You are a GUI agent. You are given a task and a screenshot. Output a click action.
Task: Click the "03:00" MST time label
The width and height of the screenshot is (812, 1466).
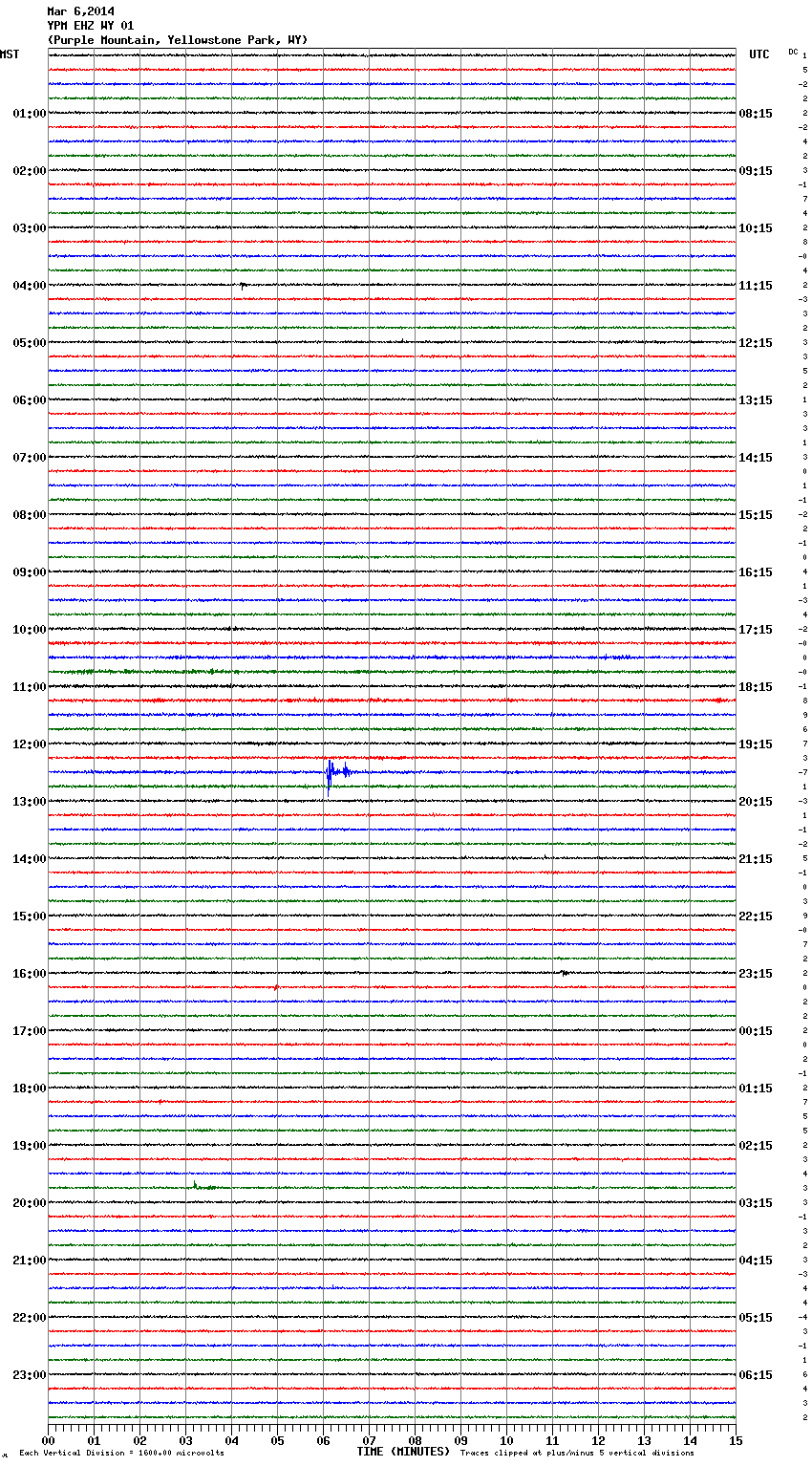[30, 228]
